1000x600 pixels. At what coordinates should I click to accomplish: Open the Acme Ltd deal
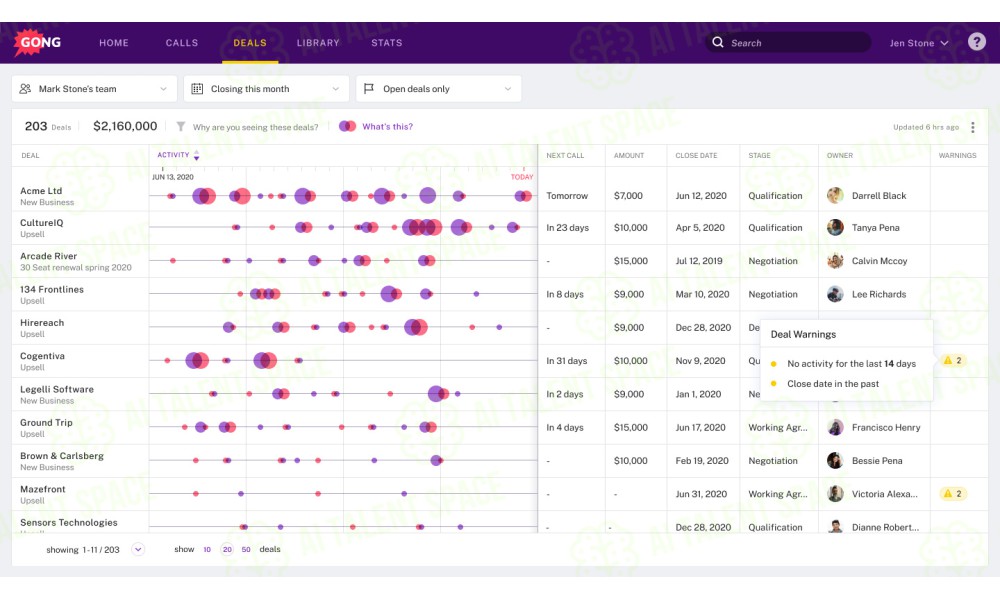pos(41,191)
